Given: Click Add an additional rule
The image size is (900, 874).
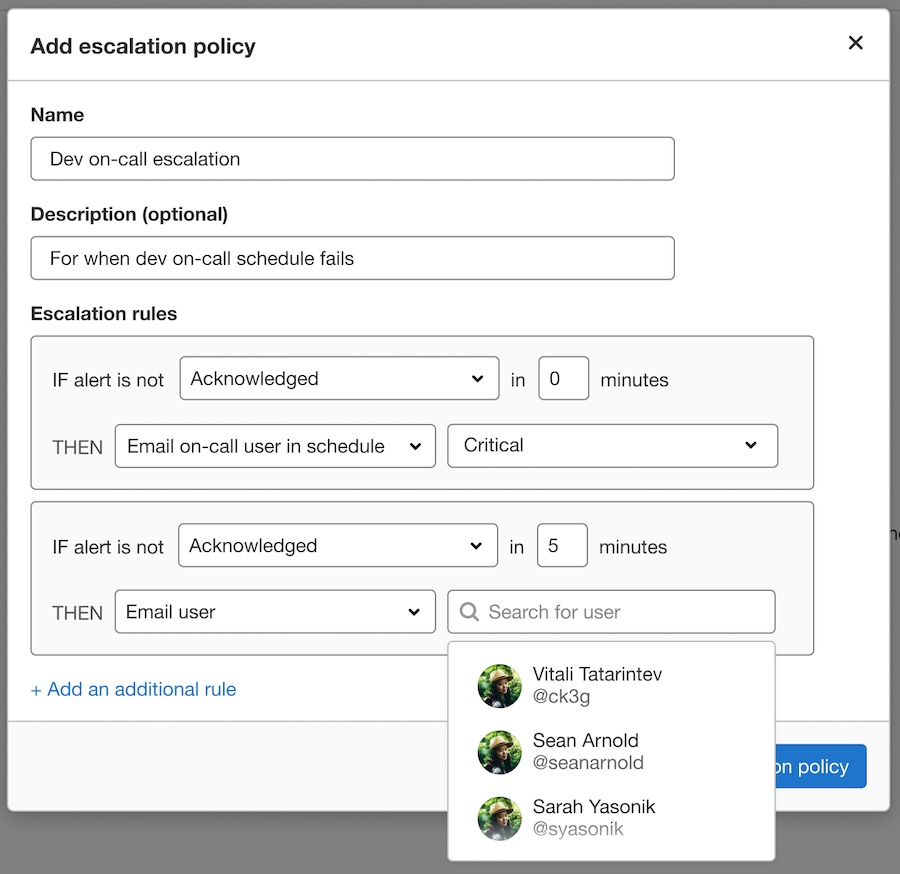Looking at the screenshot, I should coord(133,689).
